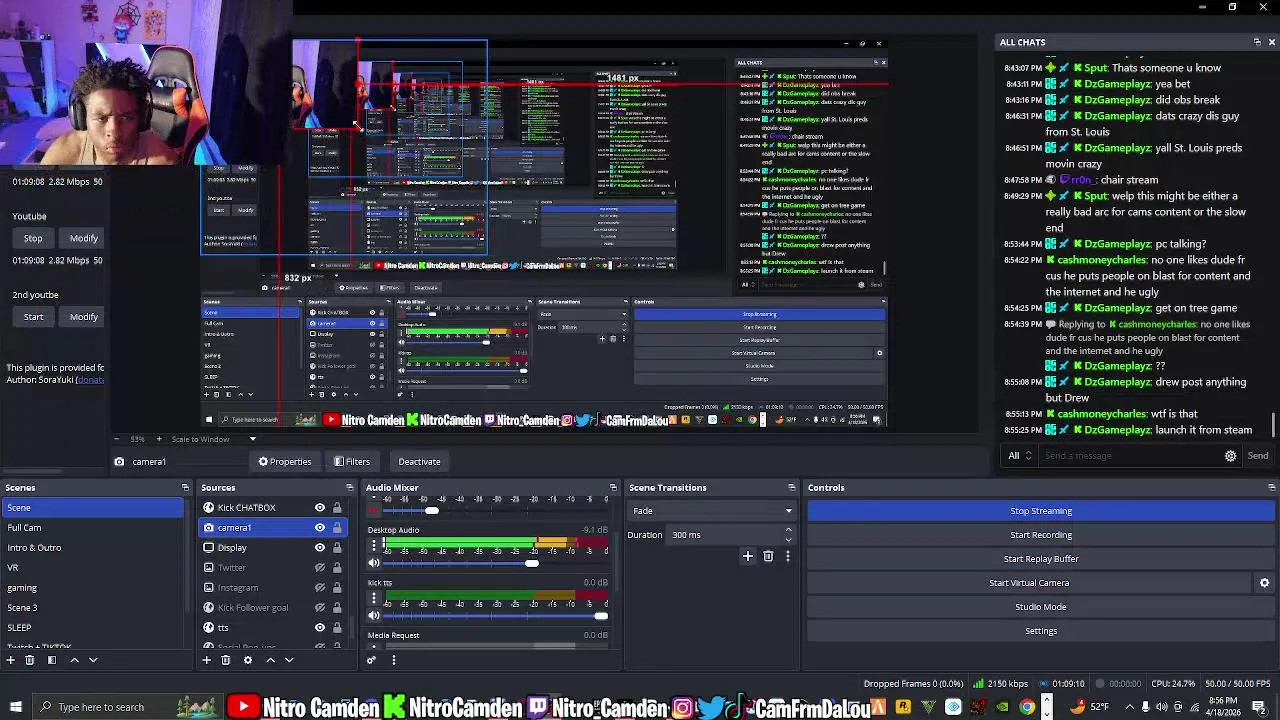The width and height of the screenshot is (1280, 720).
Task: Click the Send a message input field
Action: click(x=1130, y=456)
